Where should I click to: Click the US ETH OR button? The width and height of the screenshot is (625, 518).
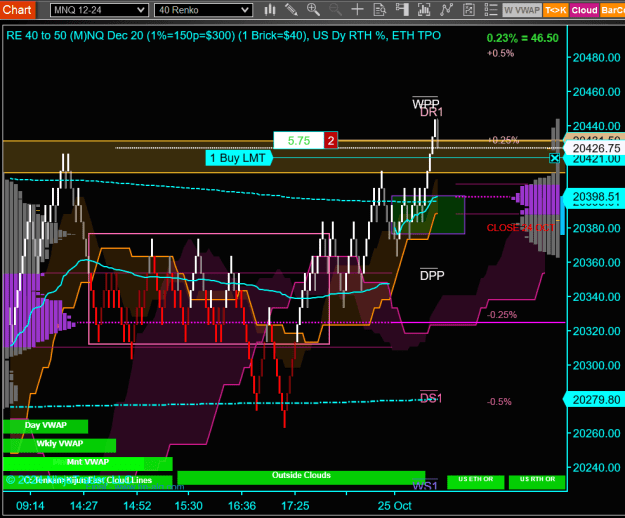[476, 481]
